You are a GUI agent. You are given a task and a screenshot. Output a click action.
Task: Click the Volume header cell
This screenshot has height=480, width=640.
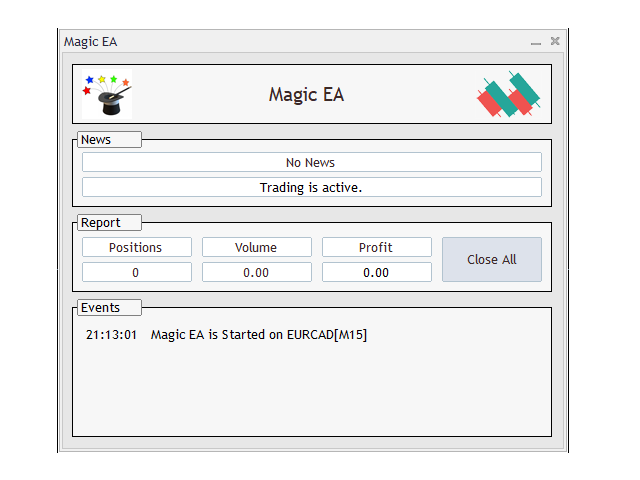(257, 247)
